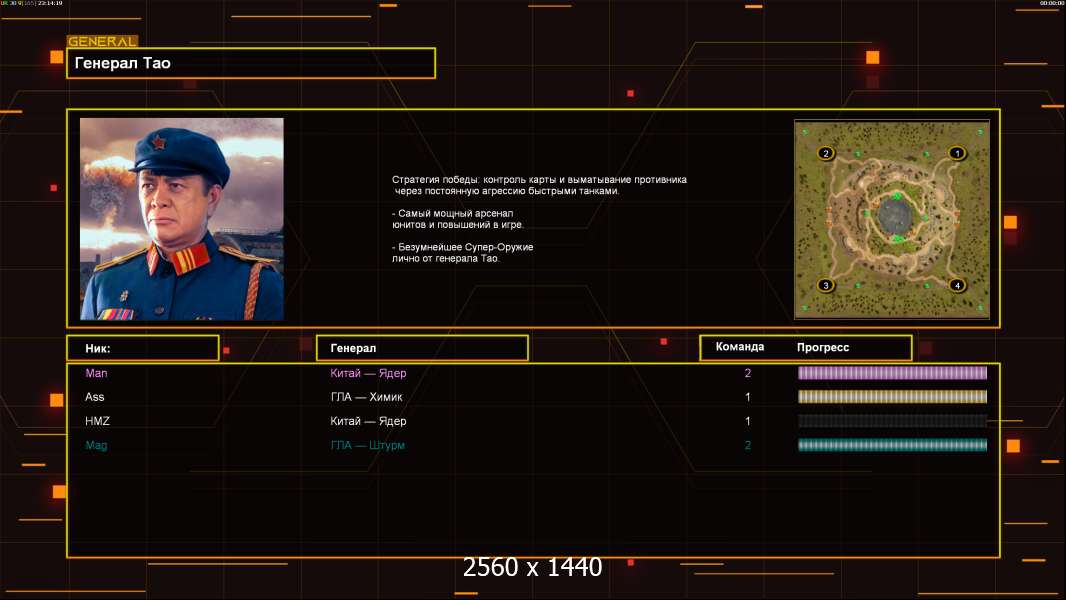Image resolution: width=1066 pixels, height=600 pixels.
Task: Click the General Tao portrait image
Action: tap(182, 219)
